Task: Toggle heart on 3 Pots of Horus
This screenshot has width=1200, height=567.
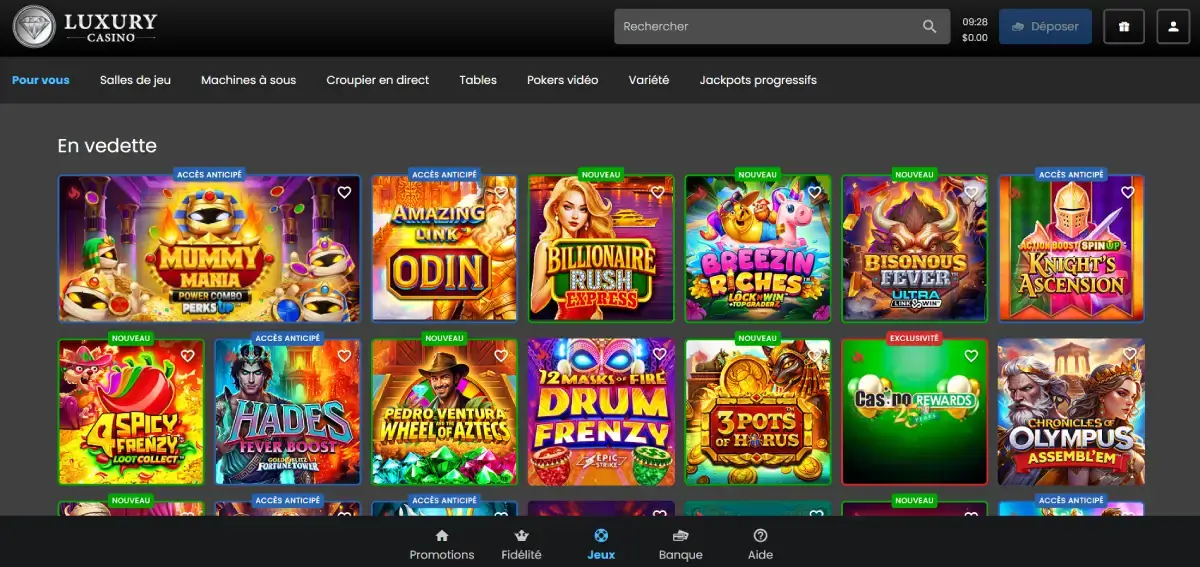Action: tap(814, 355)
